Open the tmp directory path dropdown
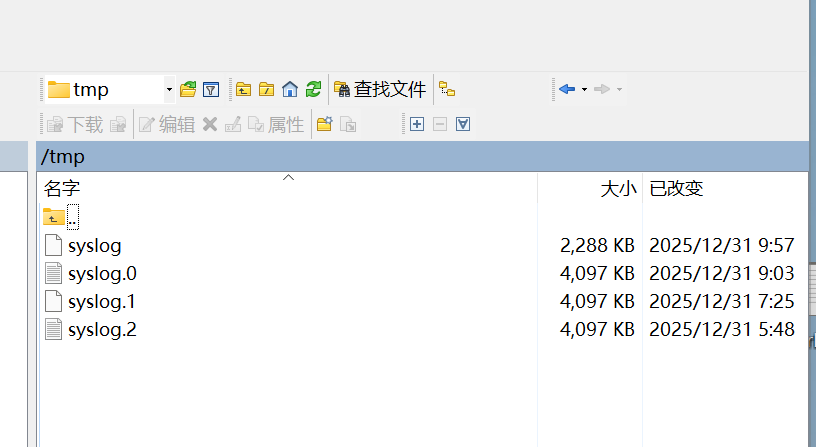This screenshot has height=447, width=816. click(169, 90)
